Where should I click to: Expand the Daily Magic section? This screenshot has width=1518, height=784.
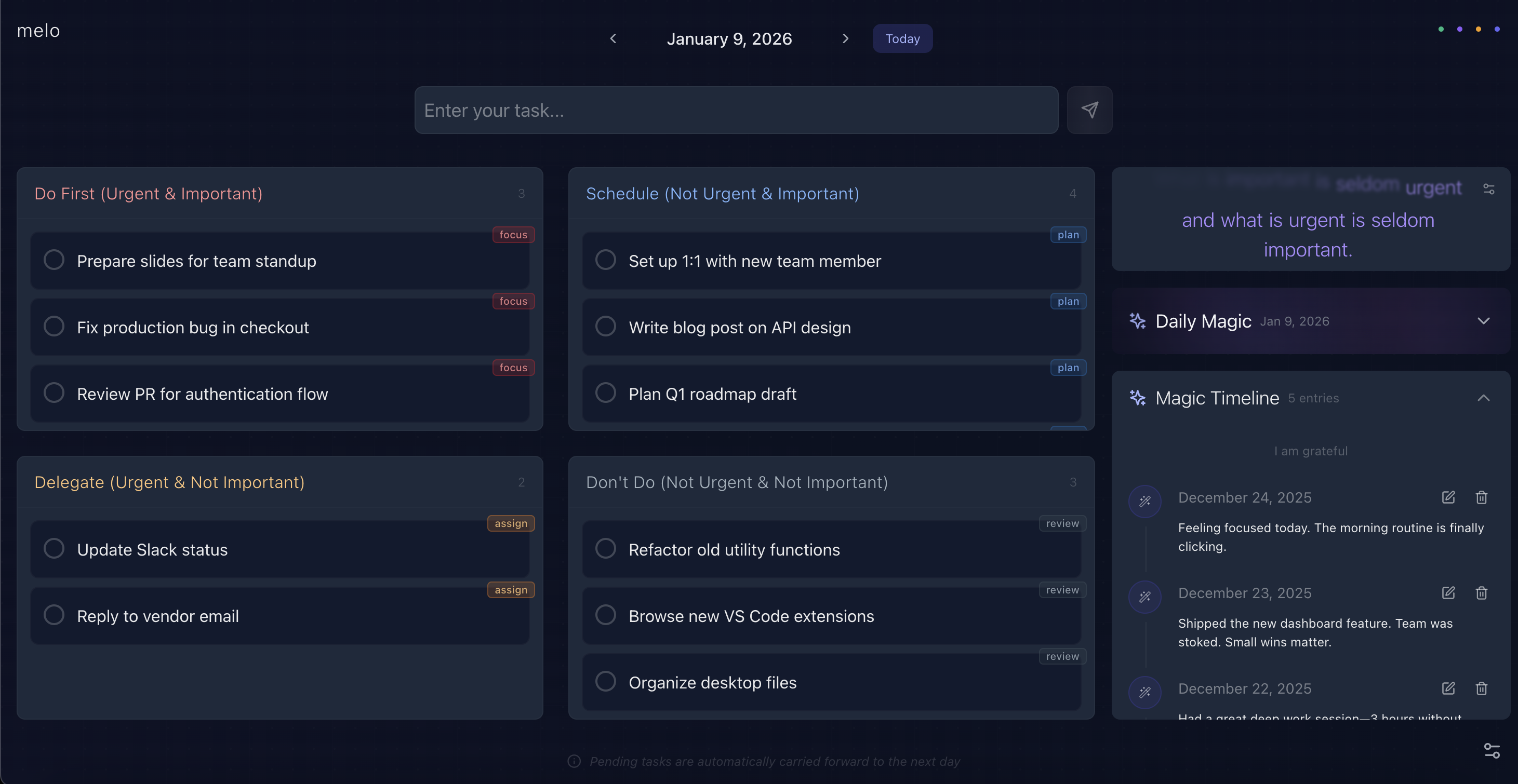[1484, 321]
